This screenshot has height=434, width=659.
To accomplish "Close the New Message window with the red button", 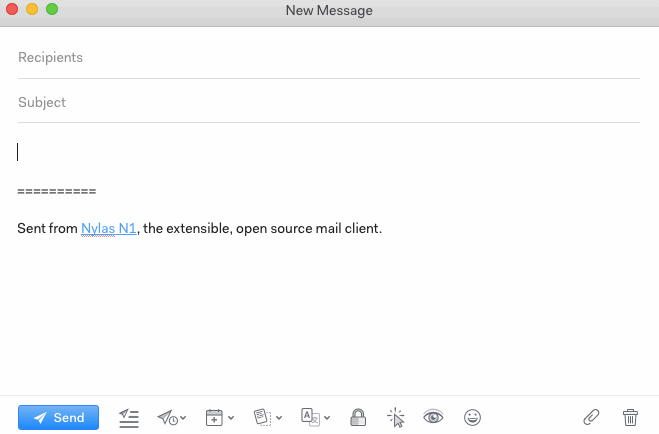I will tap(13, 10).
